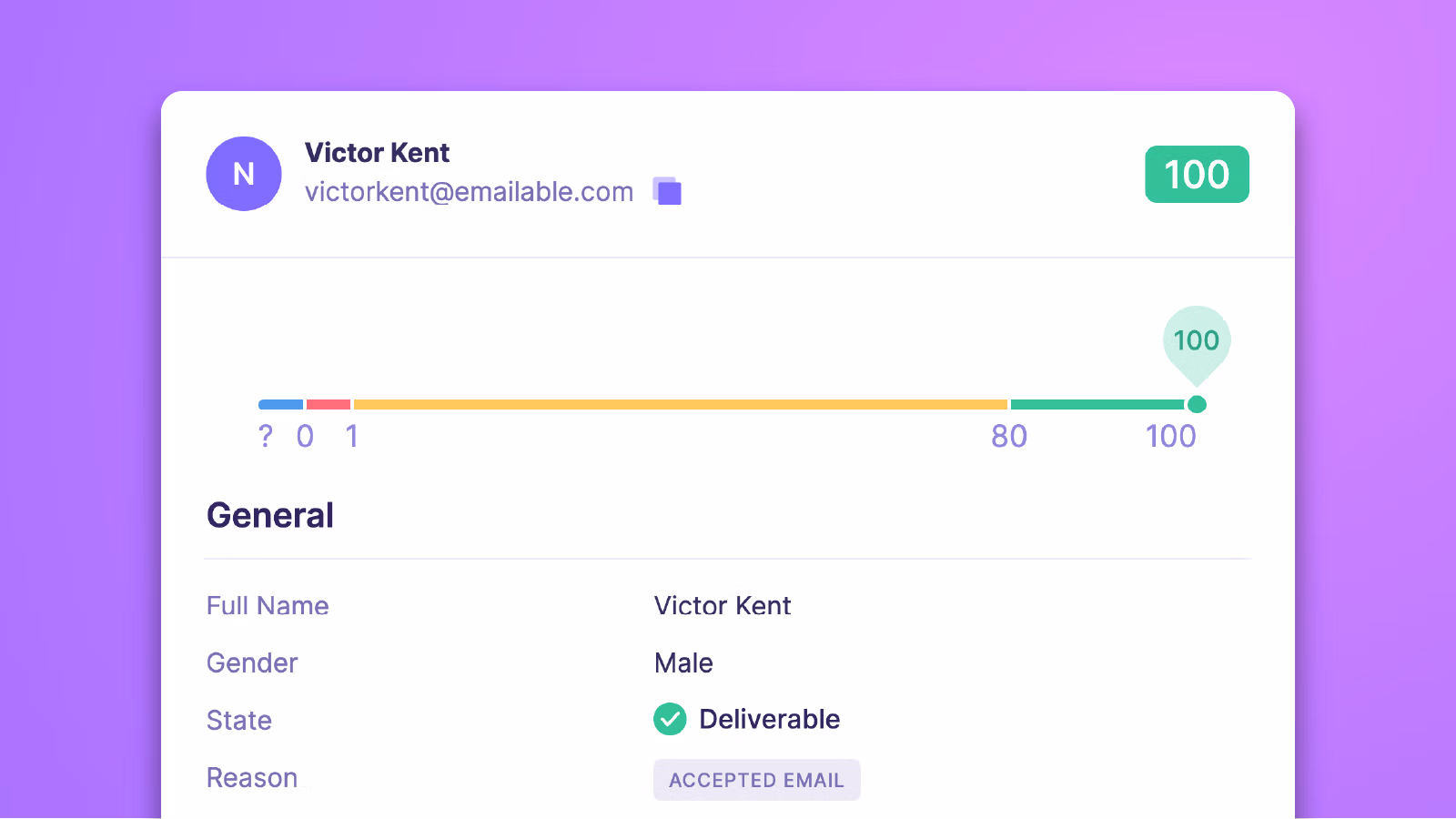The width and height of the screenshot is (1456, 819).
Task: Click the Victor Kent header name
Action: click(377, 153)
